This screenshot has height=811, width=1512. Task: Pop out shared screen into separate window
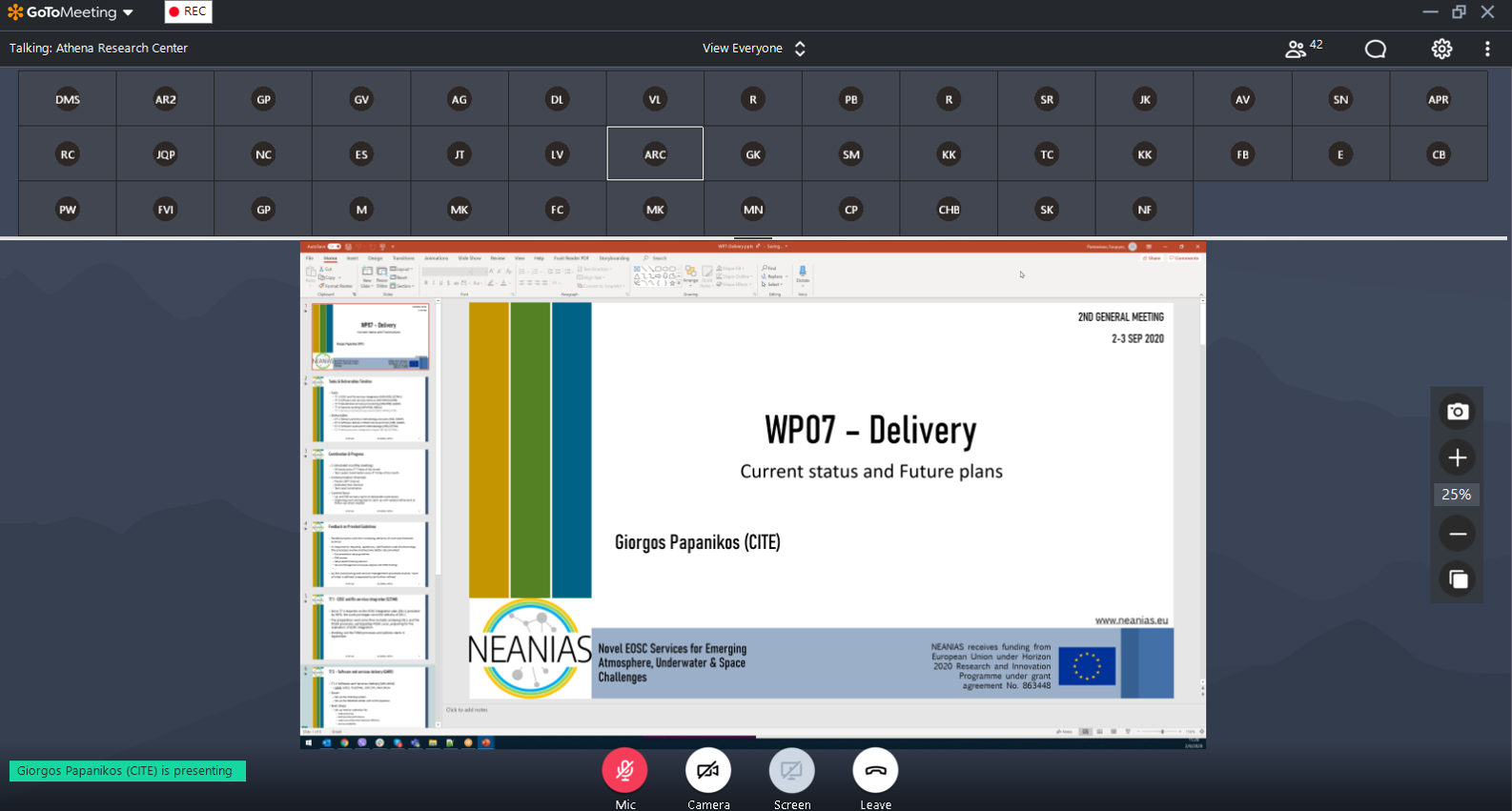1458,578
